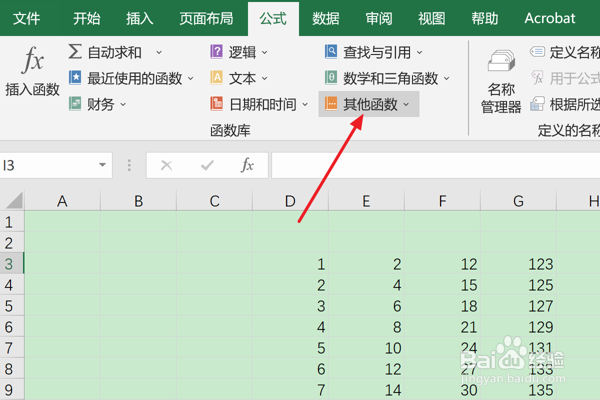The height and width of the screenshot is (400, 600).
Task: Expand the 日期和时间 dropdown arrow
Action: coord(305,104)
